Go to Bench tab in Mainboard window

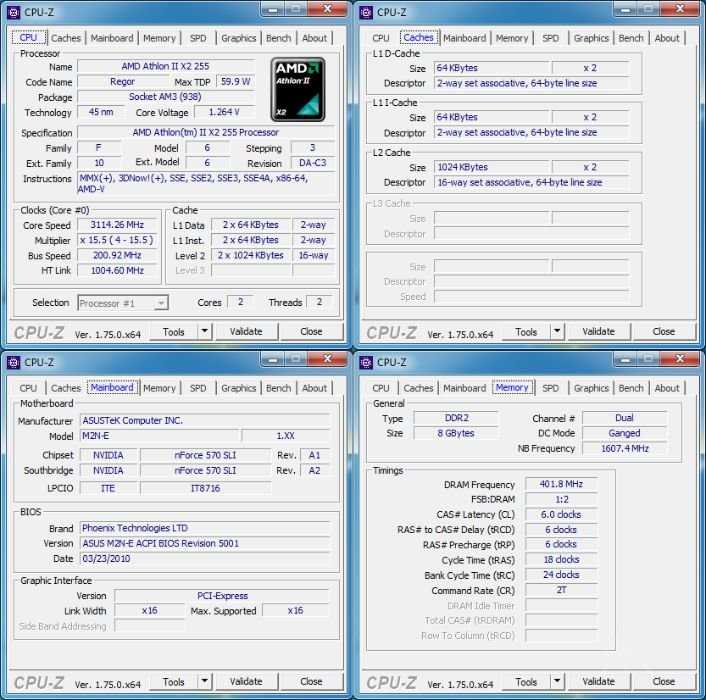click(x=279, y=388)
